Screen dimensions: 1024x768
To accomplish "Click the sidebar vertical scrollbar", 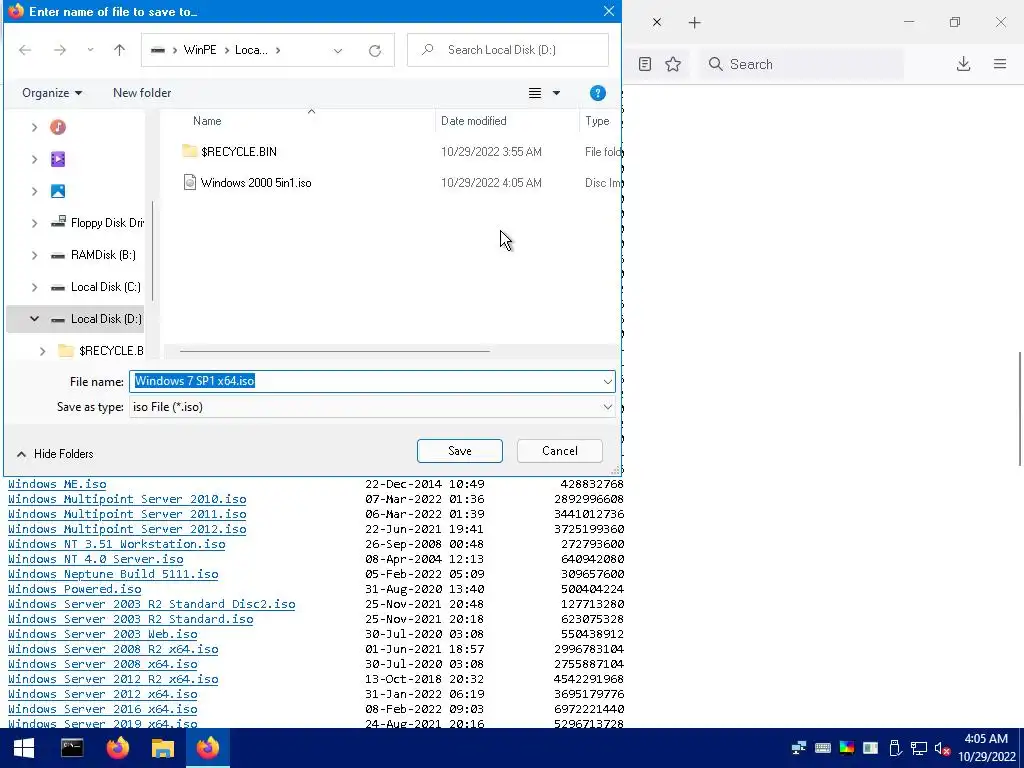I will pyautogui.click(x=153, y=251).
